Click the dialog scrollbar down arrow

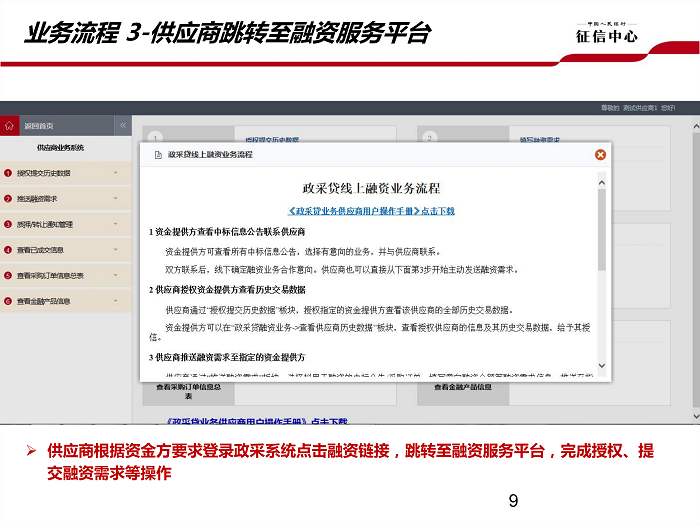[x=600, y=366]
